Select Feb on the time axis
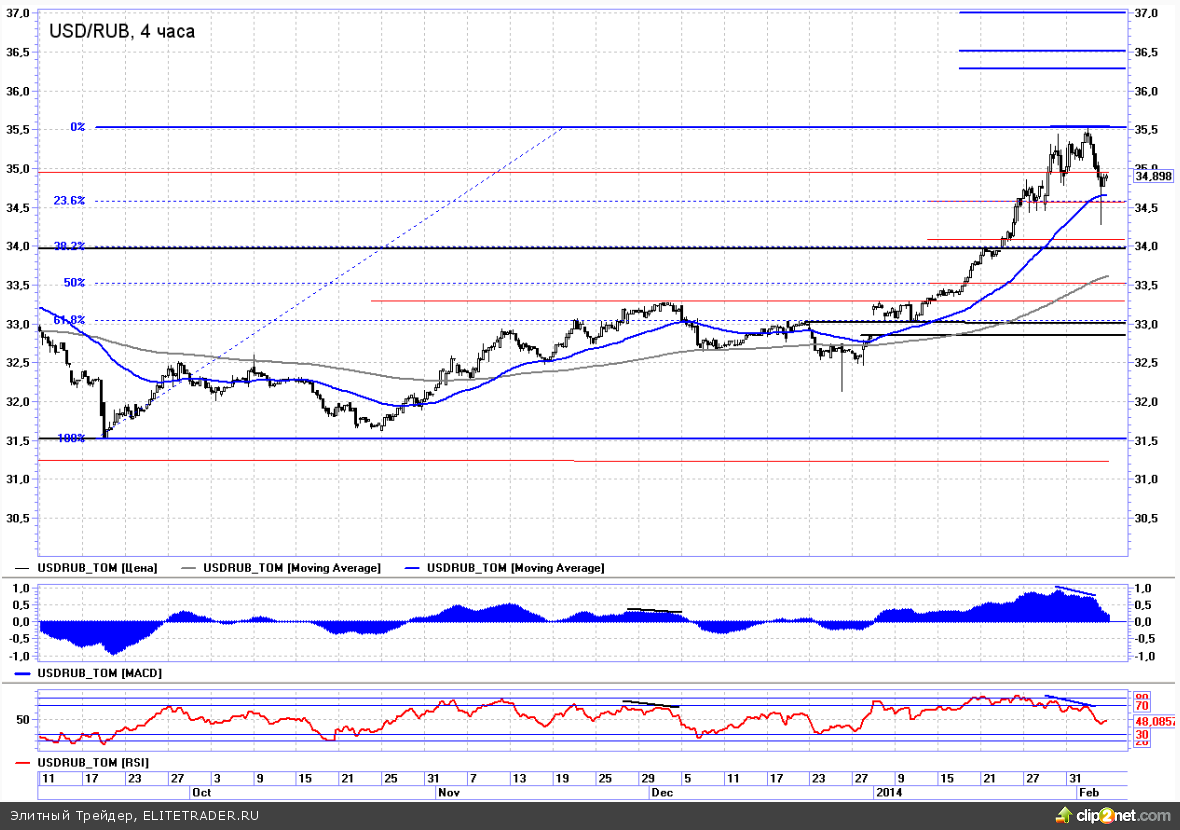The width and height of the screenshot is (1180, 830). [x=1087, y=791]
